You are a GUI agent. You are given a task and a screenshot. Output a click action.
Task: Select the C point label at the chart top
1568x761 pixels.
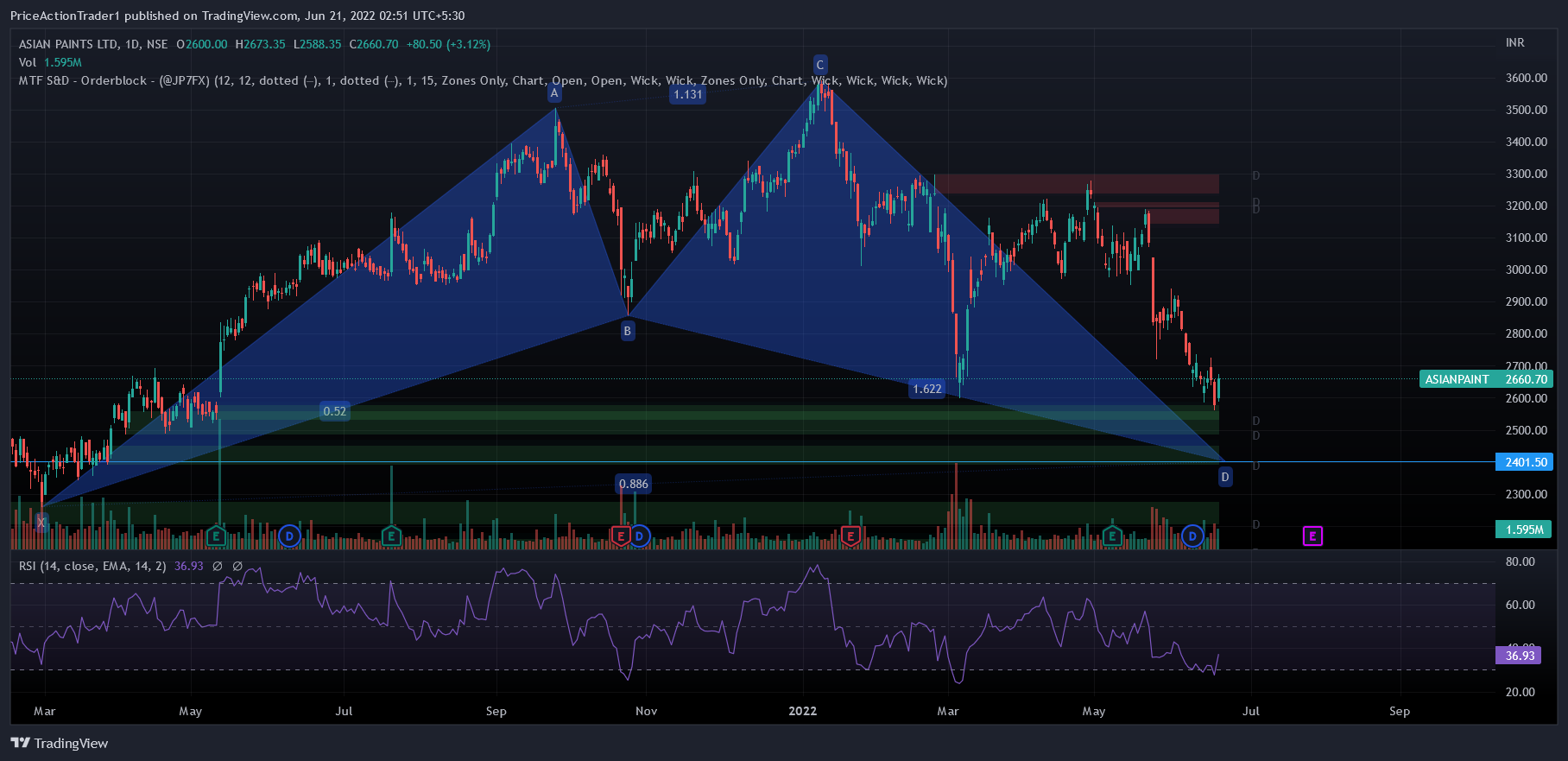click(820, 64)
